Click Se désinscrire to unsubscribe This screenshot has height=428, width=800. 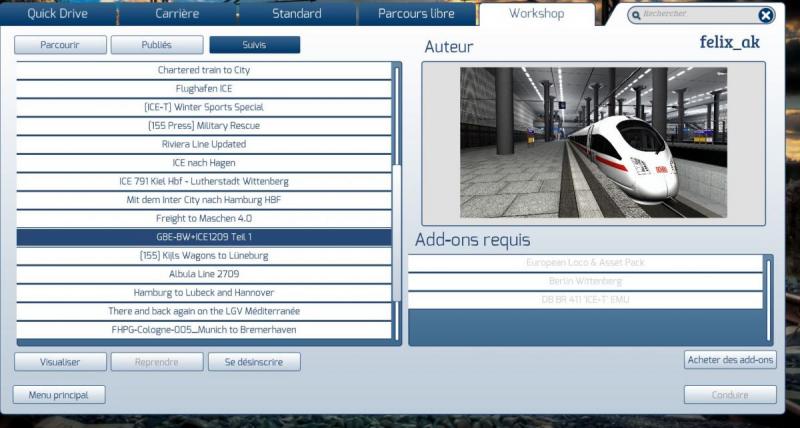click(254, 362)
